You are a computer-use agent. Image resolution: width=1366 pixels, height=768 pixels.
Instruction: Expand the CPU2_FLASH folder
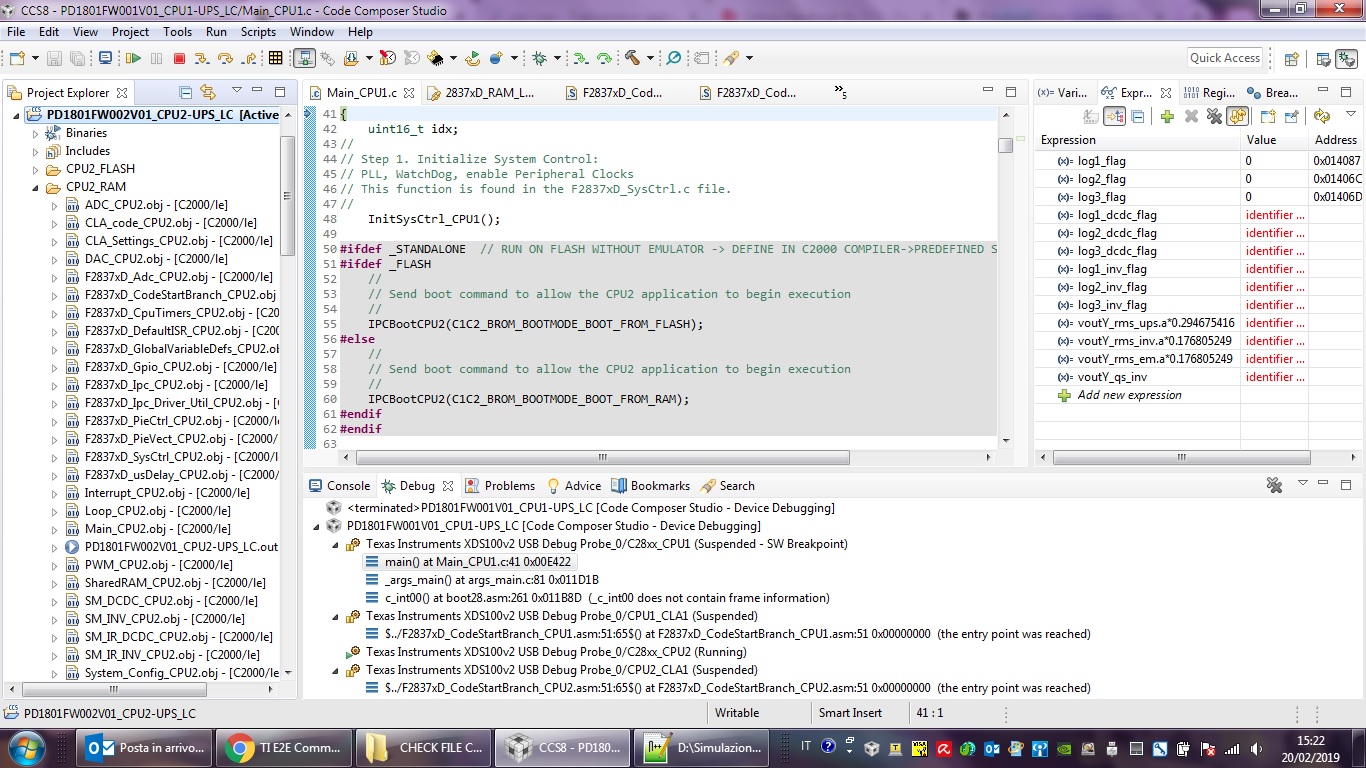click(x=36, y=169)
